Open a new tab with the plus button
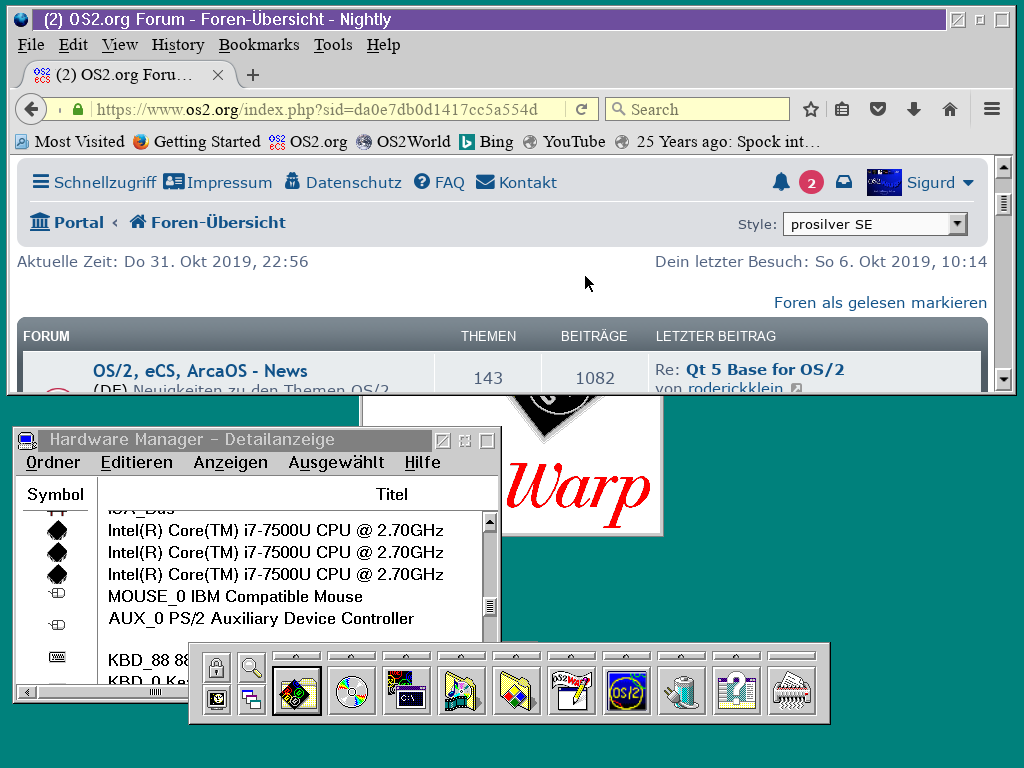 pyautogui.click(x=253, y=75)
